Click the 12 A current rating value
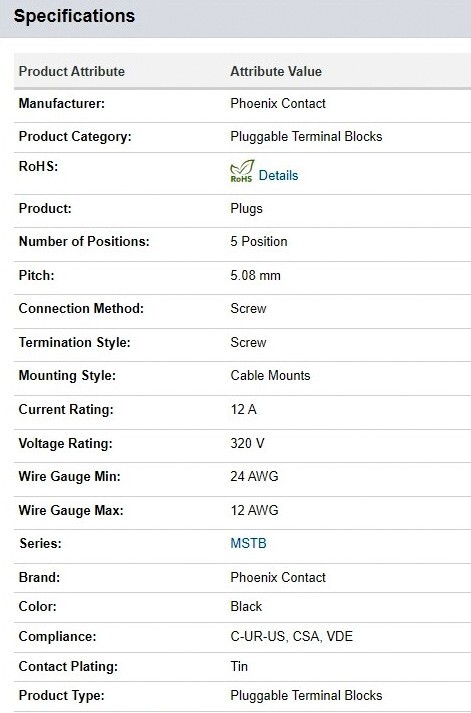 click(x=243, y=410)
